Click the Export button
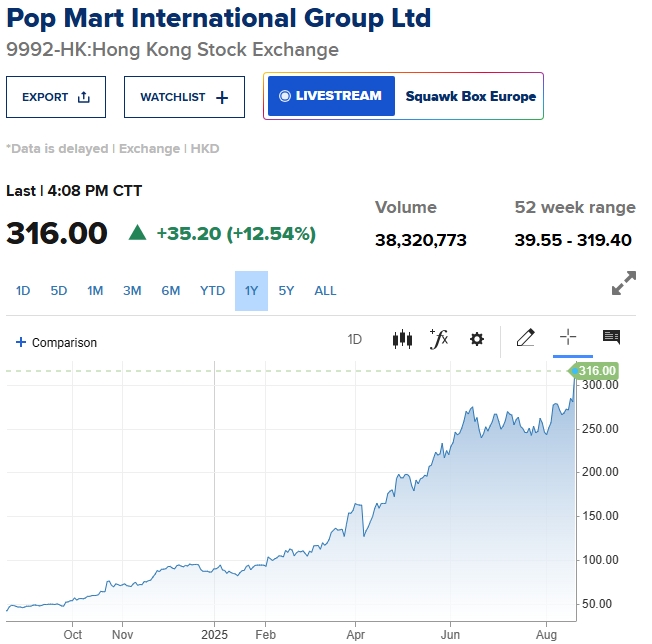Screen dimensions: 652x644 [56, 97]
